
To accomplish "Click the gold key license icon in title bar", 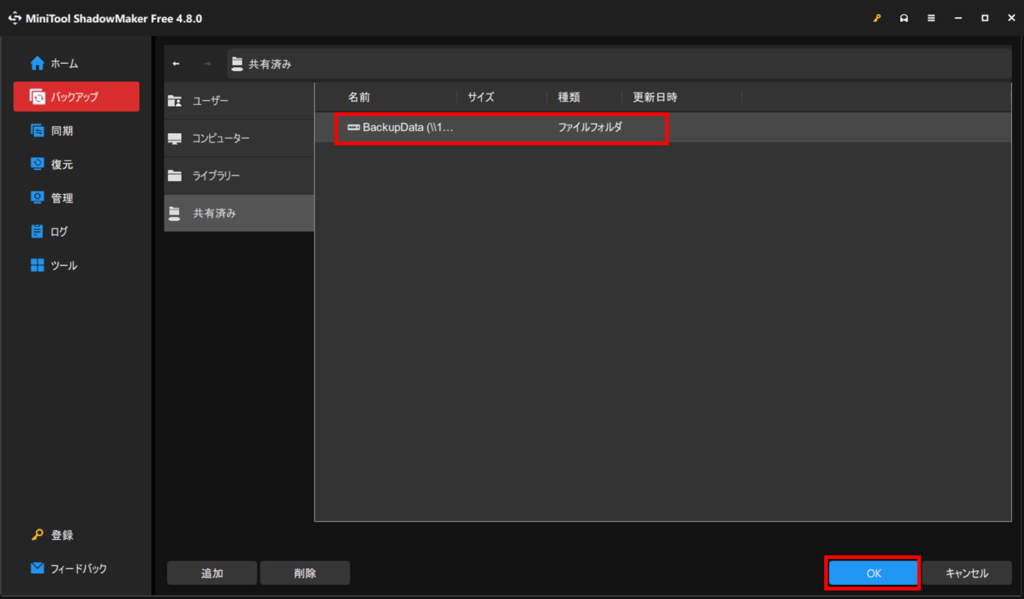I will coord(877,18).
